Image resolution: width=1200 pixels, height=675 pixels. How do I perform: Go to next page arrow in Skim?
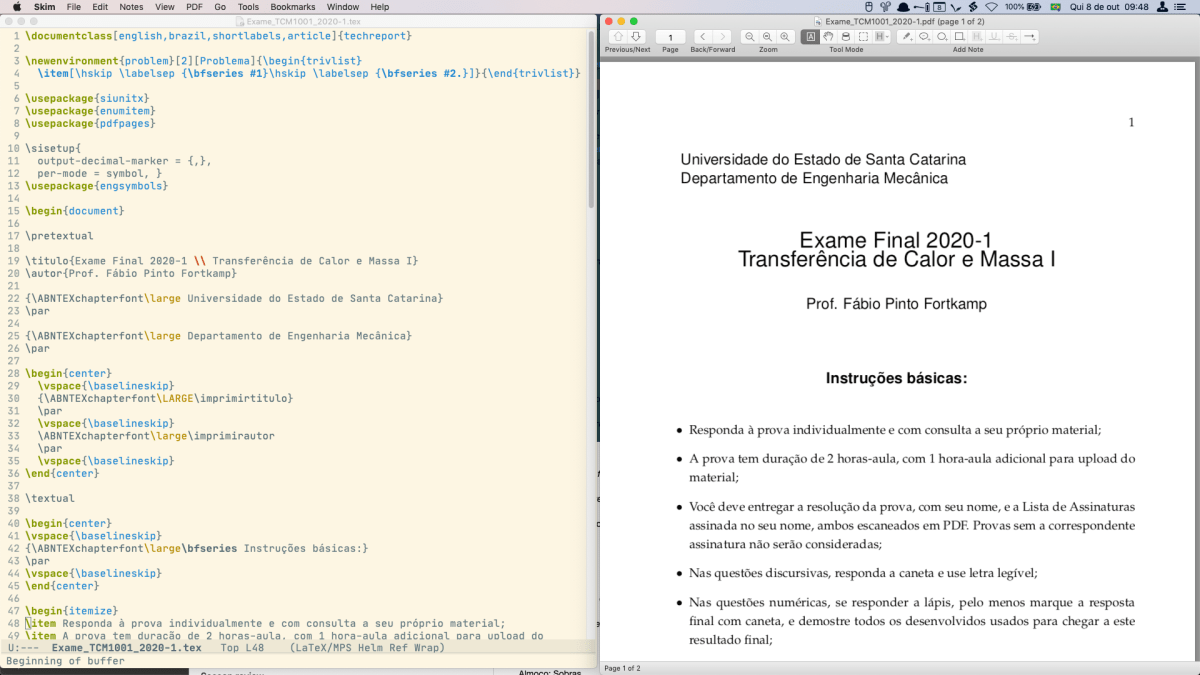click(635, 37)
